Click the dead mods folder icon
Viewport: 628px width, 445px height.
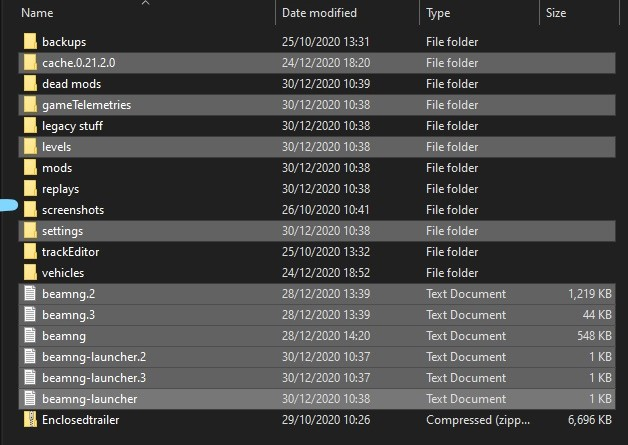(x=30, y=84)
